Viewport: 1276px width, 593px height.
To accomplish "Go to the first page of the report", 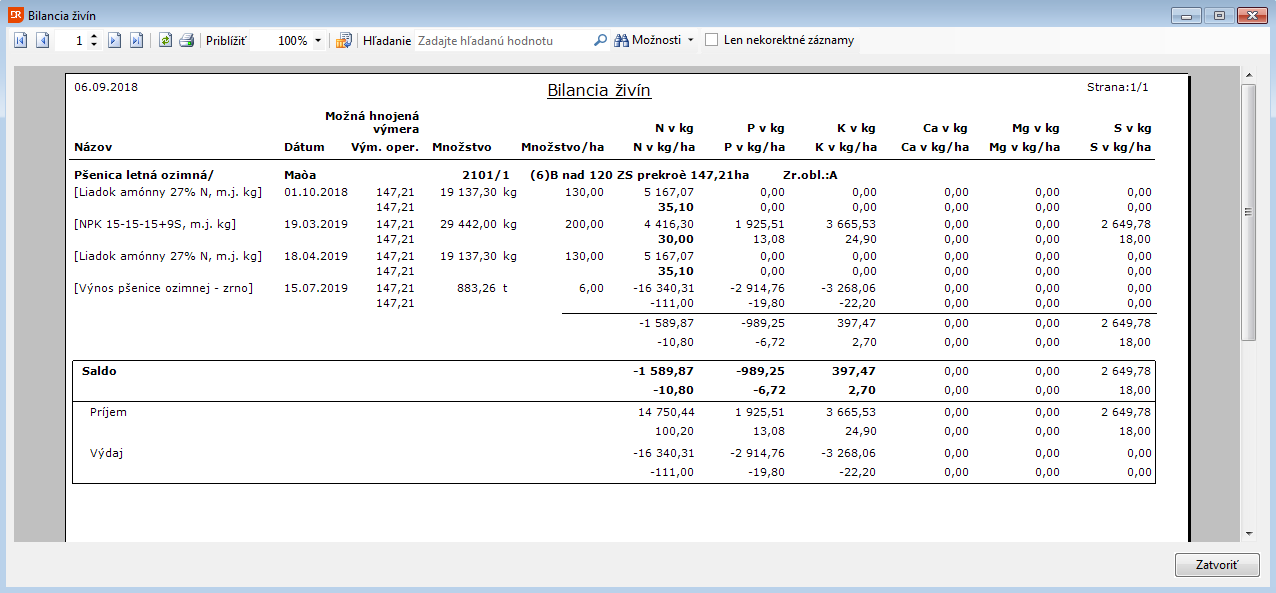I will point(21,41).
